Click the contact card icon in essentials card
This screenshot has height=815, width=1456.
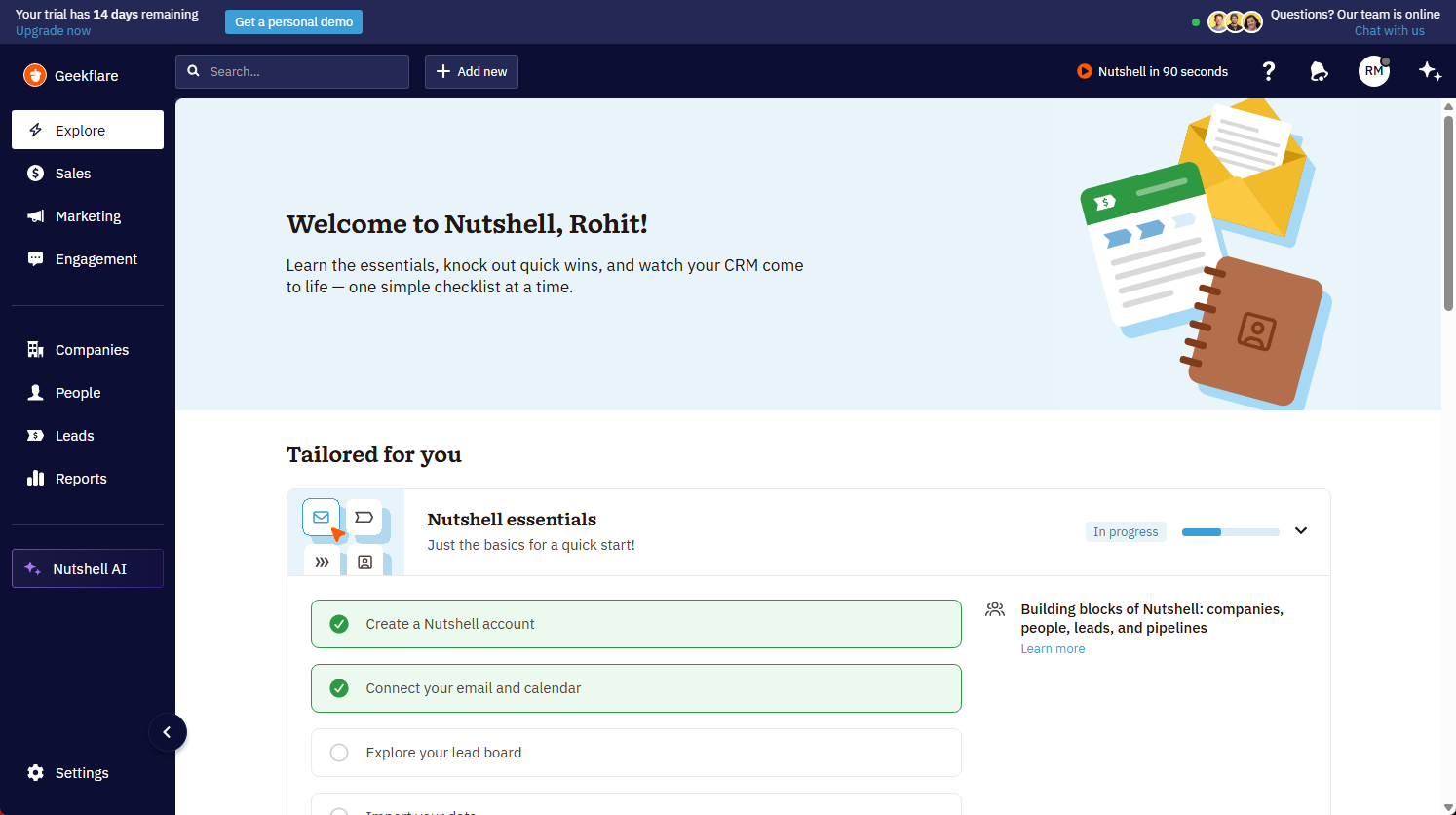click(x=364, y=562)
